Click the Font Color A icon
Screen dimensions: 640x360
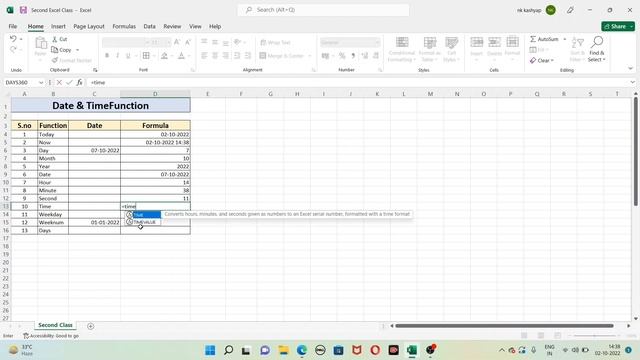[181, 56]
